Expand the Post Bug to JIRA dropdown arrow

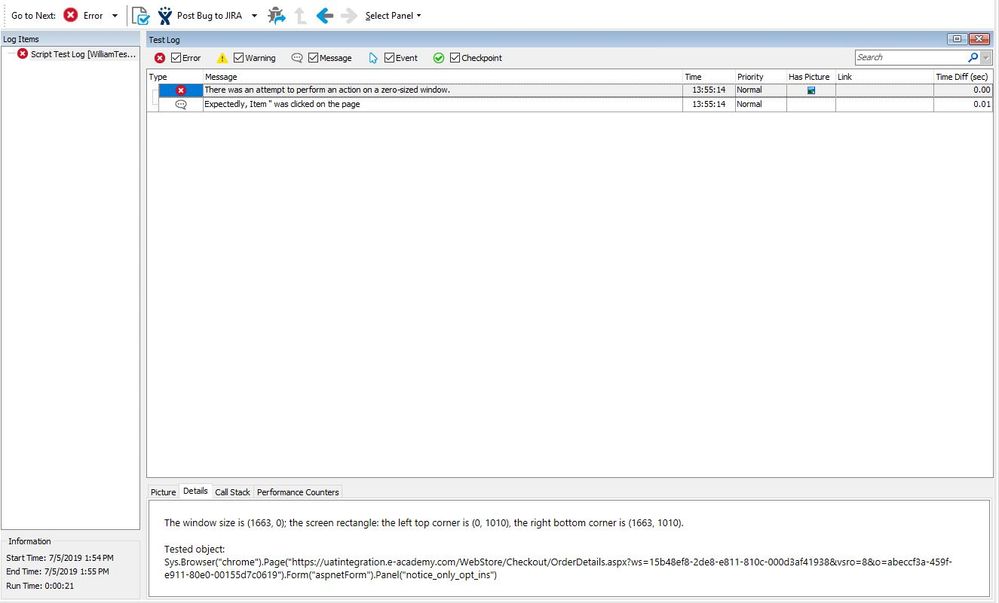point(254,16)
